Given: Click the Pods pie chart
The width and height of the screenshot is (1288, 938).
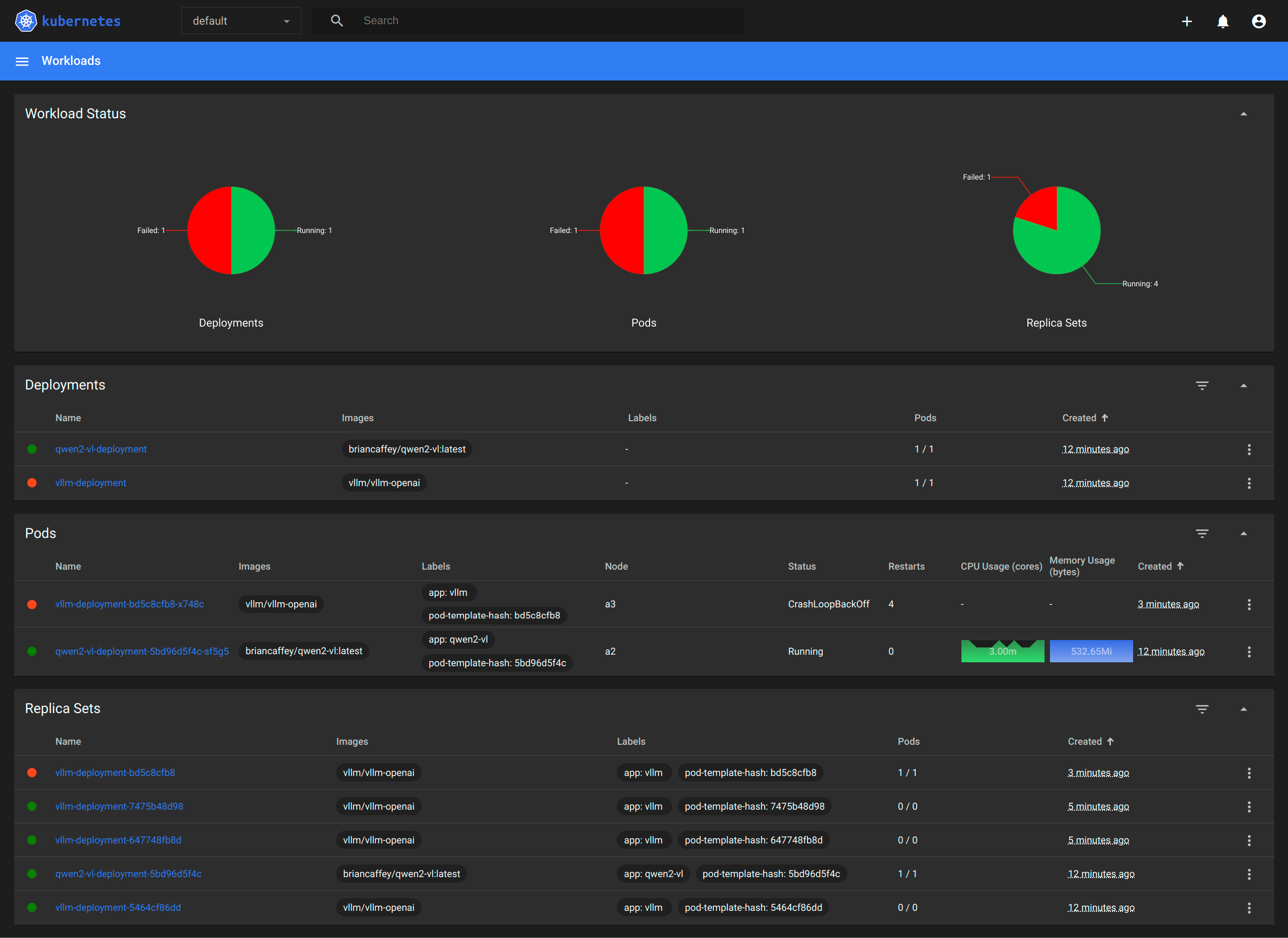Looking at the screenshot, I should click(x=643, y=230).
